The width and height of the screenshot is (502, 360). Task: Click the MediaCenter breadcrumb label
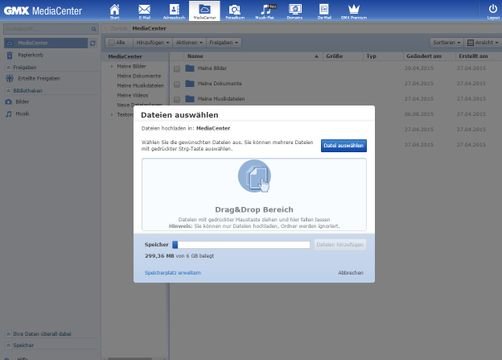149,28
